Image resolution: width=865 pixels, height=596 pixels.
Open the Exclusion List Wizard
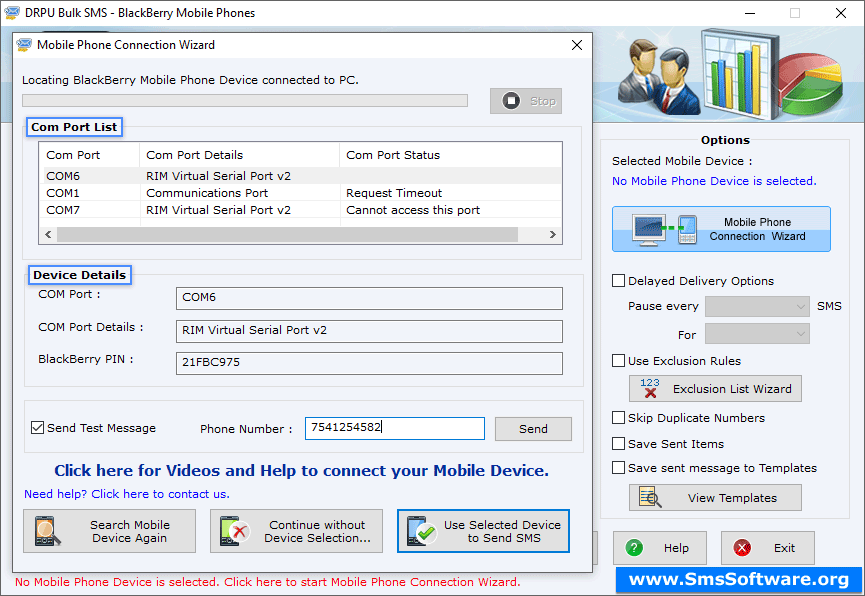point(715,389)
